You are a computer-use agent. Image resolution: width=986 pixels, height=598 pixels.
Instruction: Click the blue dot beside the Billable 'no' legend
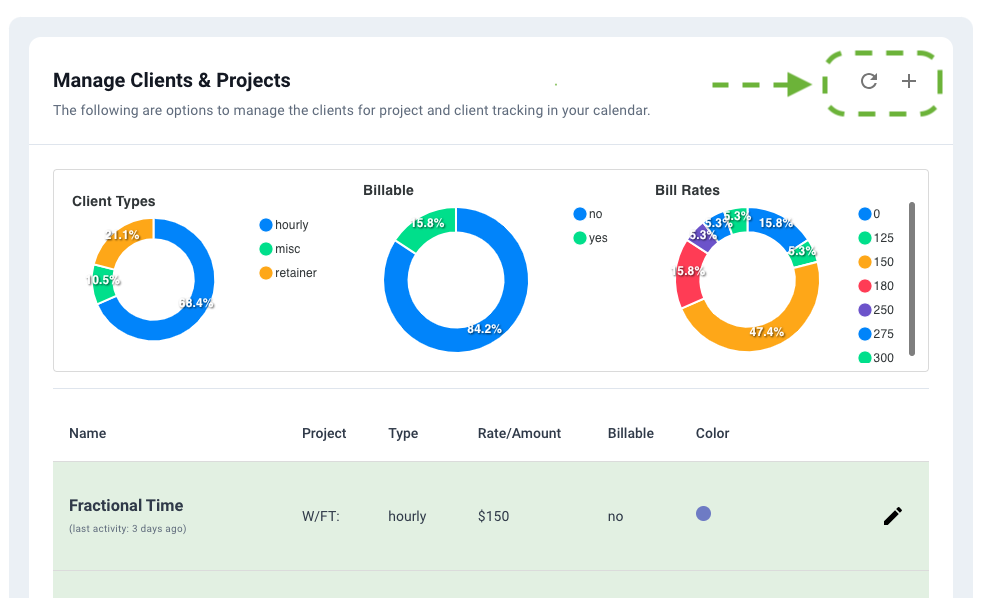click(x=581, y=213)
